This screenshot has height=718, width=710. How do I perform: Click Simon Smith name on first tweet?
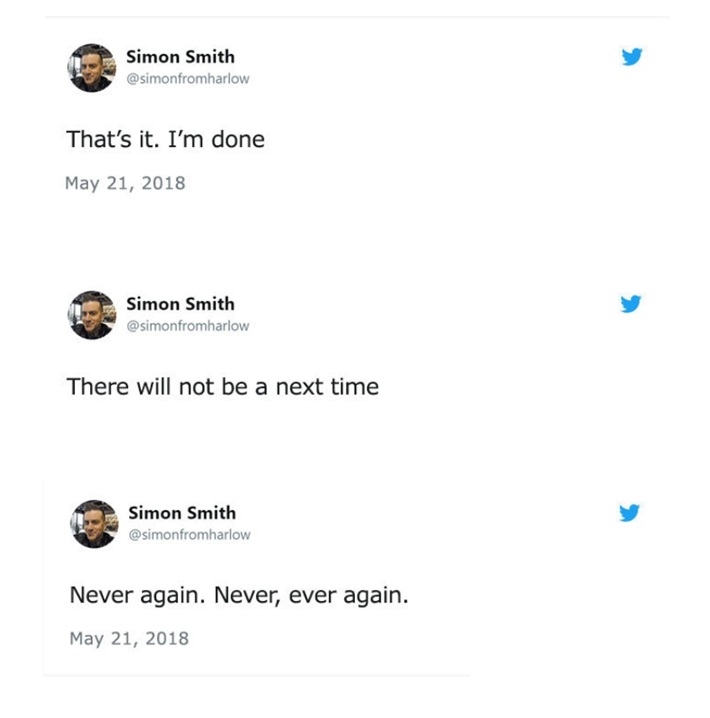coord(180,57)
